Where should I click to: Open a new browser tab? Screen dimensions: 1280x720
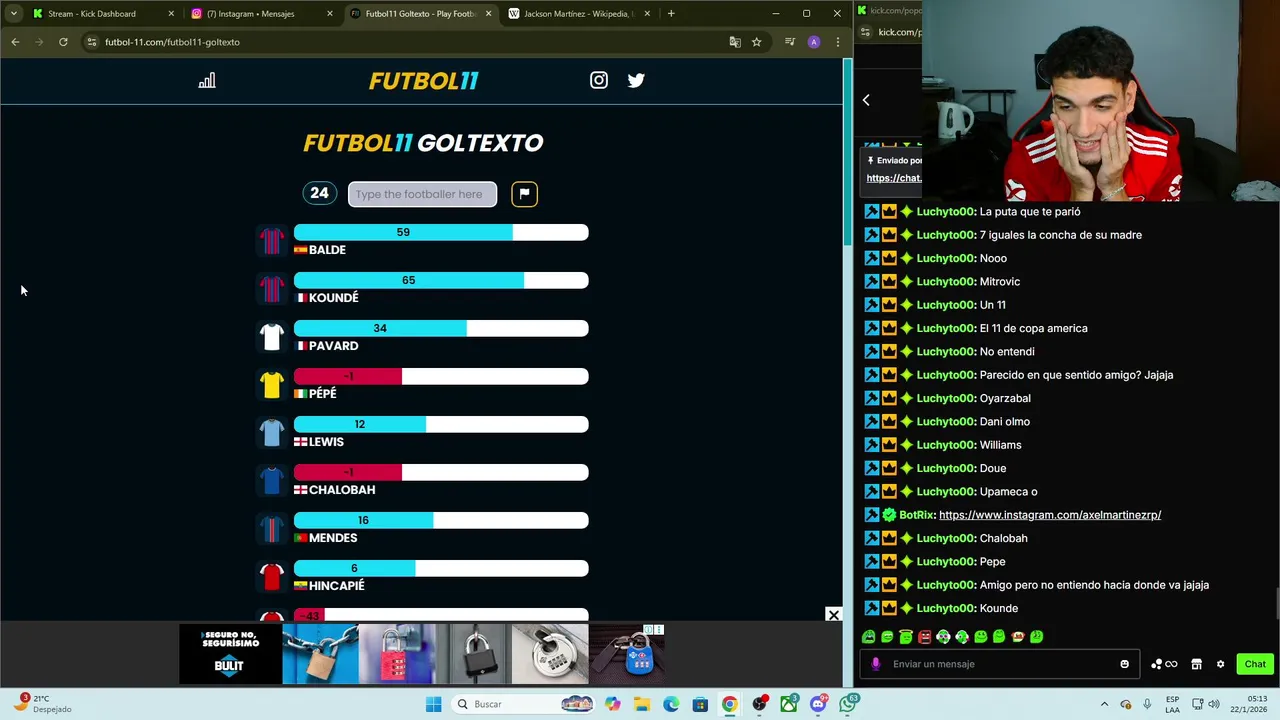pos(671,14)
